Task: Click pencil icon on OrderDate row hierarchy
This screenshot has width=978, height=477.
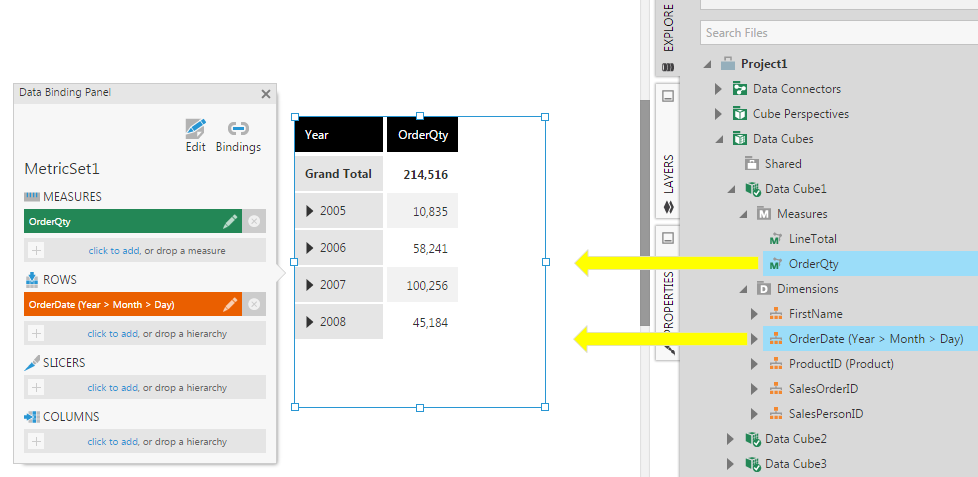Action: click(x=230, y=304)
